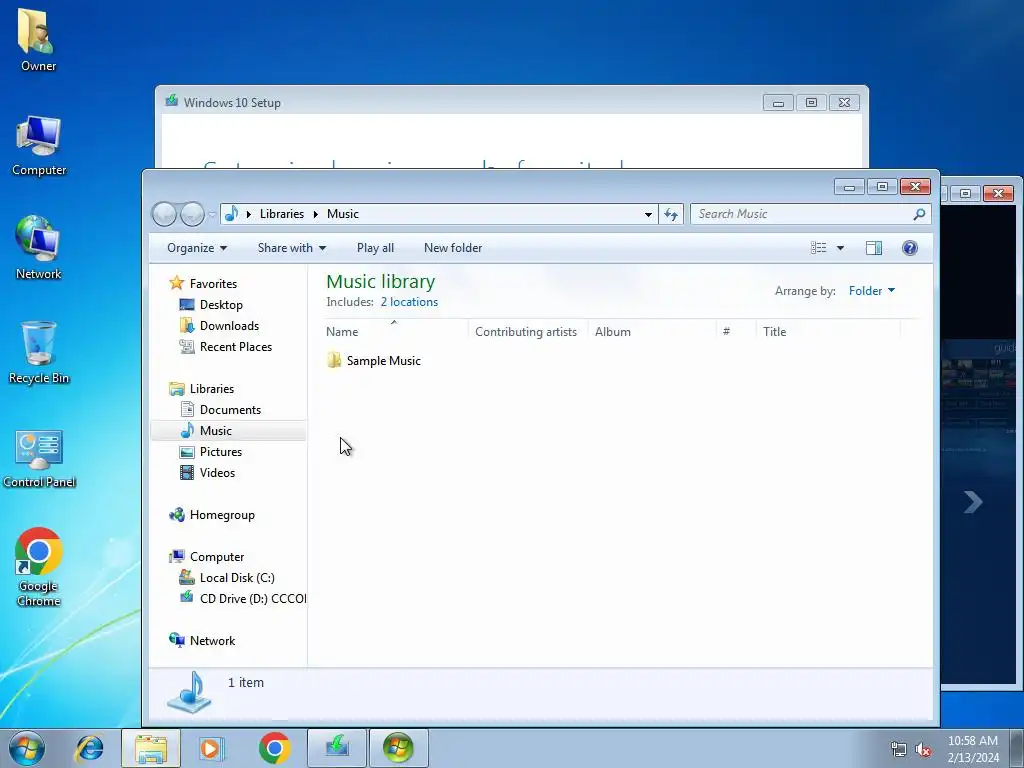Open Explorer help button

tap(910, 248)
